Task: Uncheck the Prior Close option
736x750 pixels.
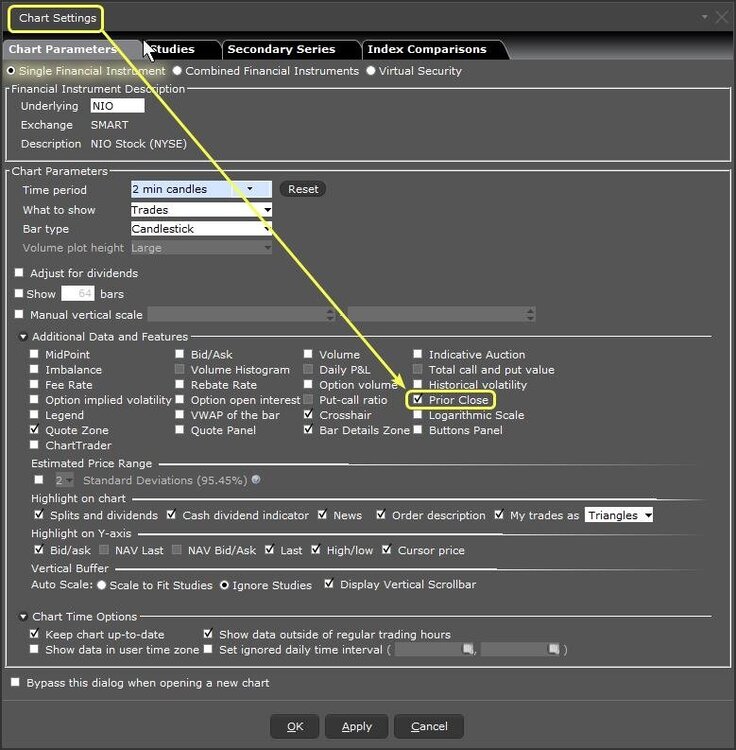Action: click(419, 400)
